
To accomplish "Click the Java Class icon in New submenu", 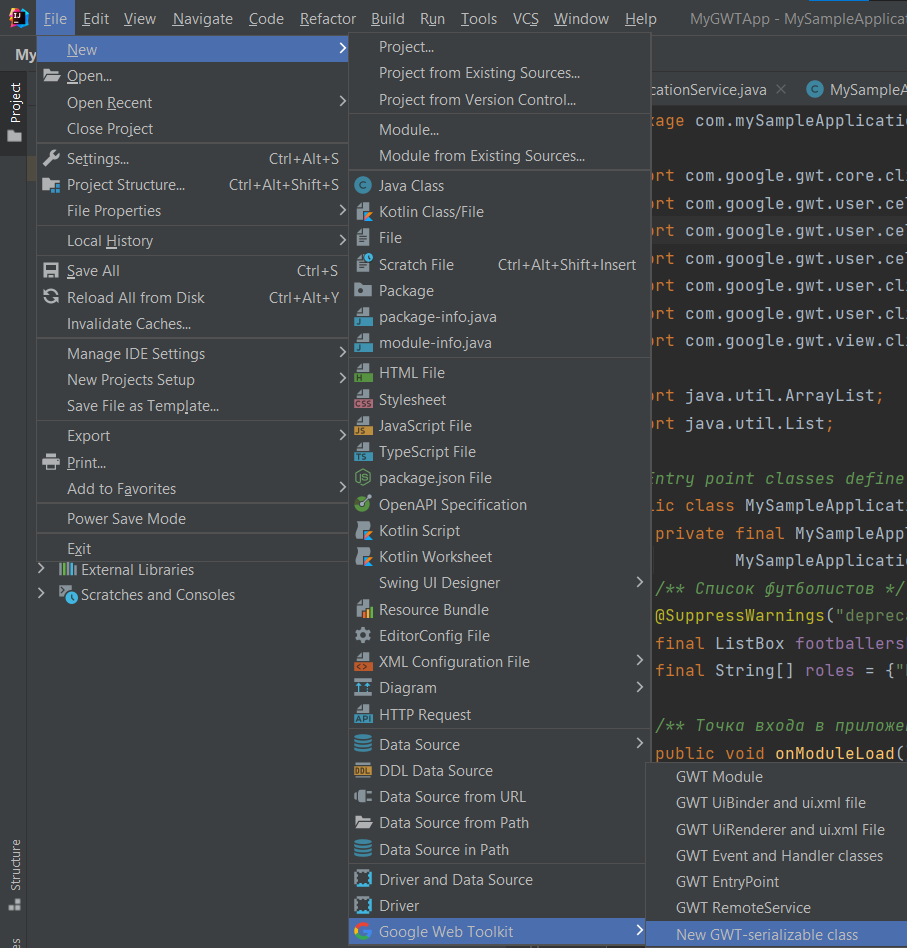I will (363, 185).
